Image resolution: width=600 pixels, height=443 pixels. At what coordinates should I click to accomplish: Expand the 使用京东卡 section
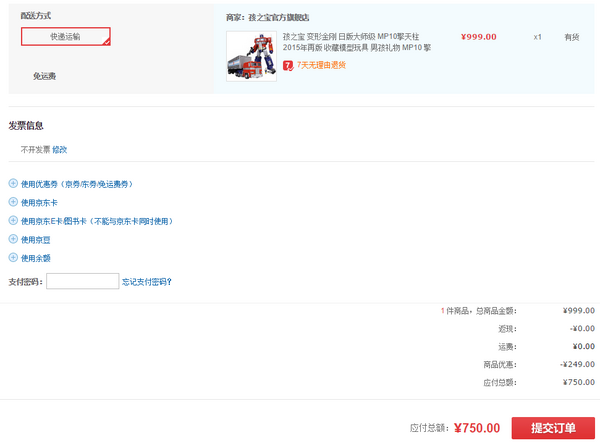point(39,202)
